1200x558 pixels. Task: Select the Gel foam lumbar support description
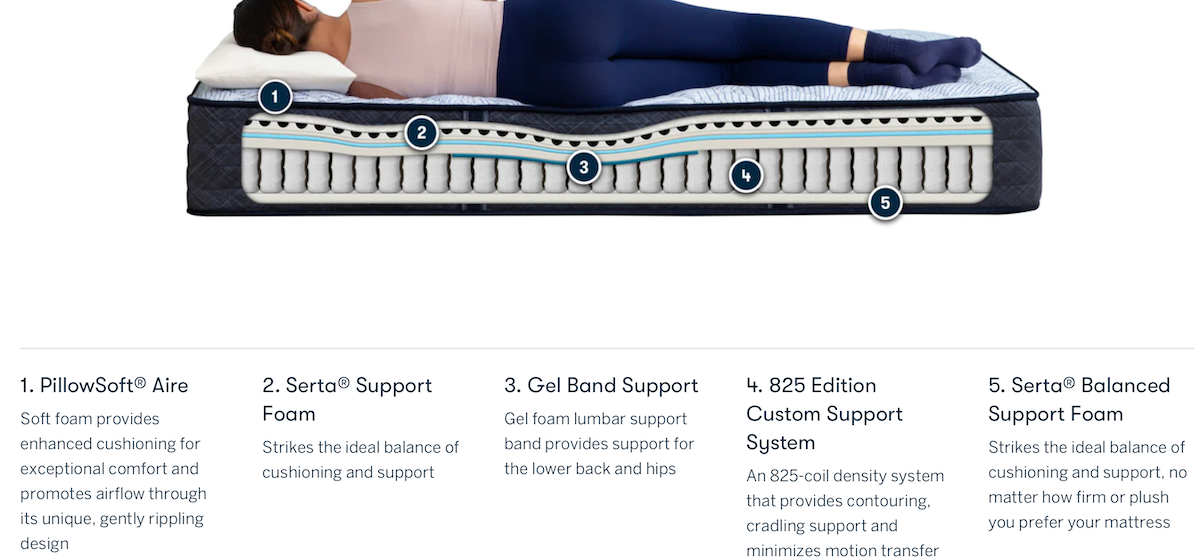click(599, 443)
